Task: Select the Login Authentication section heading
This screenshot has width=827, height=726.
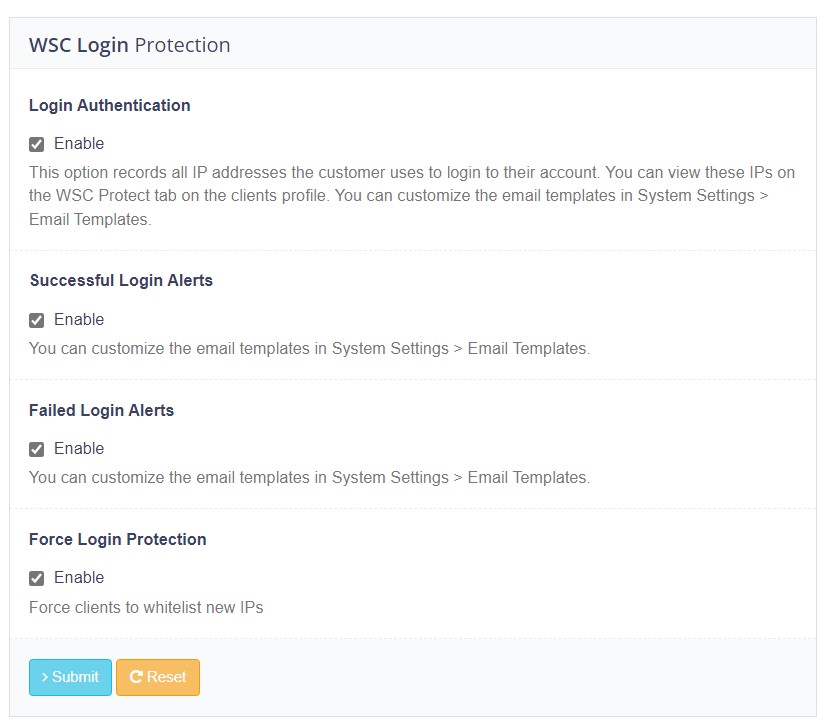Action: 109,105
